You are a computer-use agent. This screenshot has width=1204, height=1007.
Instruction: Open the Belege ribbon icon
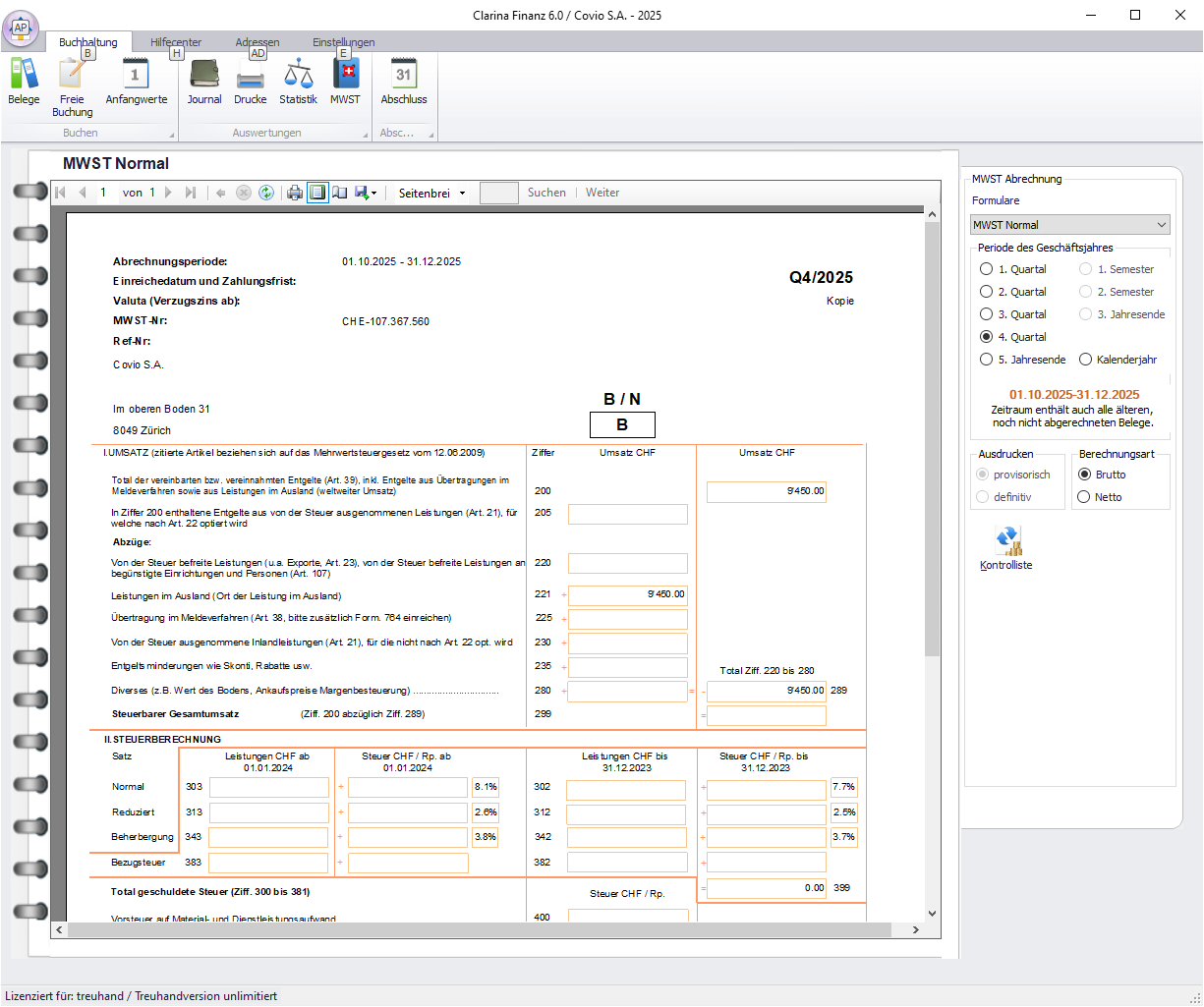(x=24, y=82)
